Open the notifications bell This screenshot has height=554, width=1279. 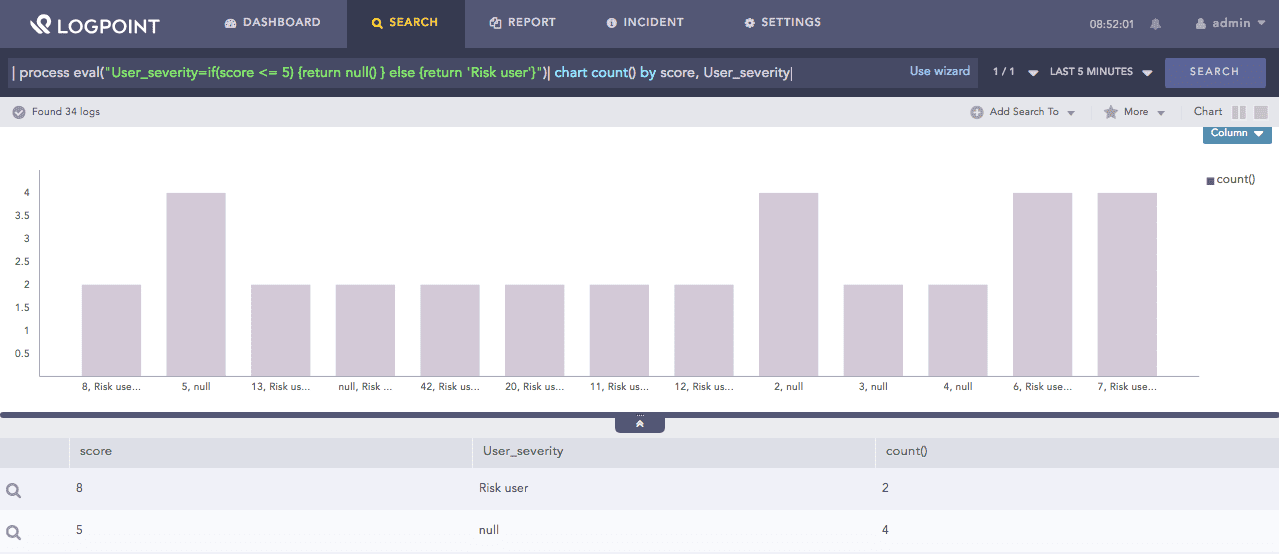[1156, 24]
